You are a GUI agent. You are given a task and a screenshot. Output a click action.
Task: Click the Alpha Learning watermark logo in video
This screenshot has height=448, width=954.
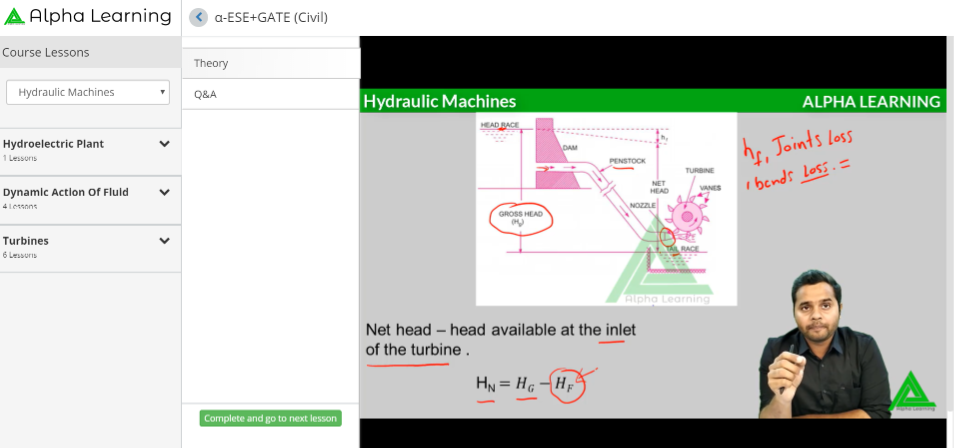click(911, 392)
